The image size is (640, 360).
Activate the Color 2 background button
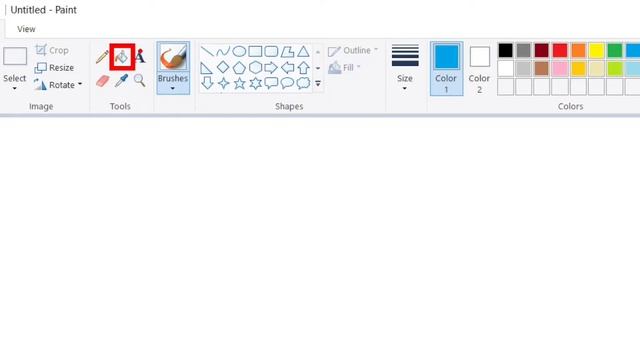[480, 68]
